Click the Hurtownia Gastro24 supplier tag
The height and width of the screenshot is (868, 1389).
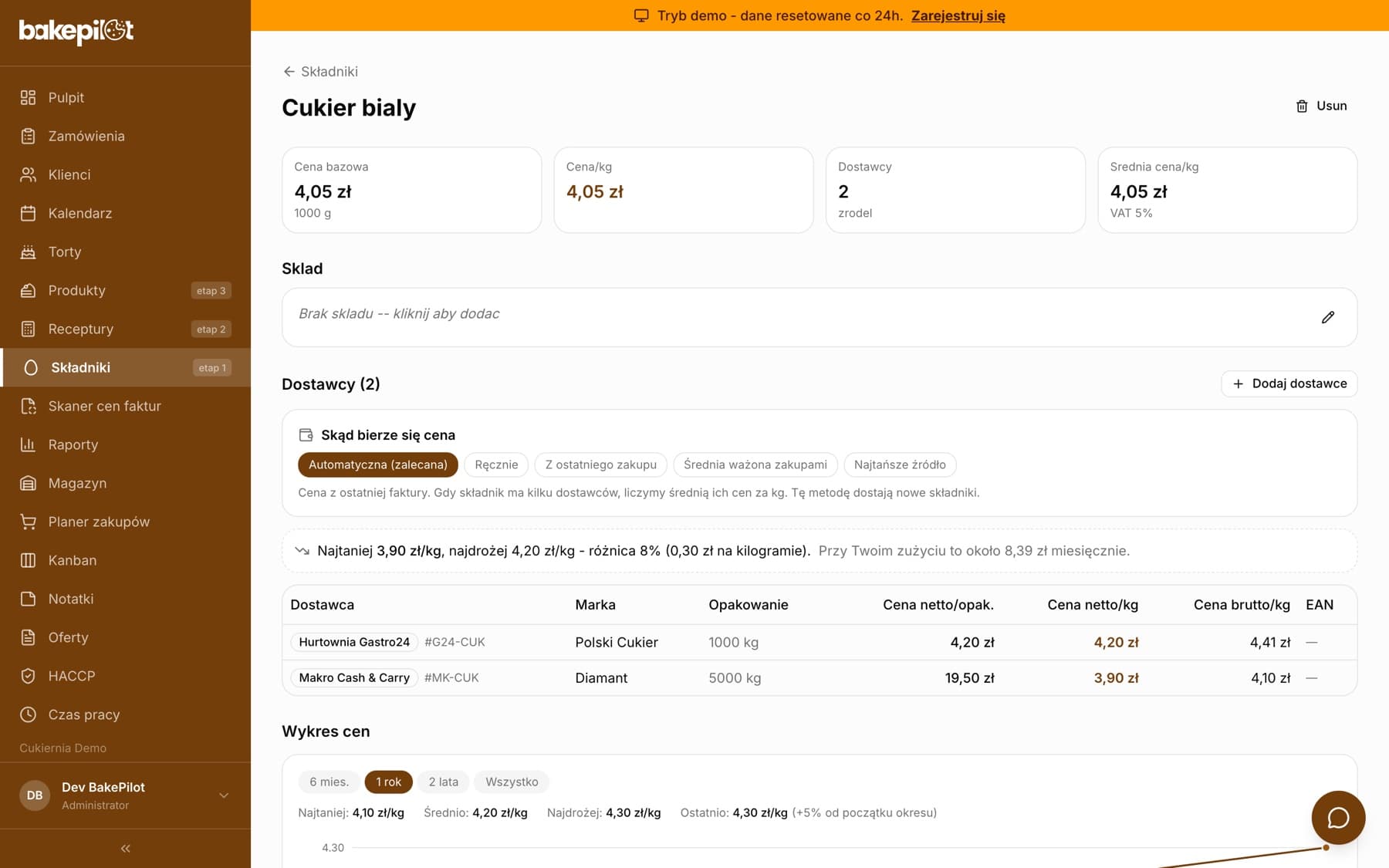[x=354, y=642]
